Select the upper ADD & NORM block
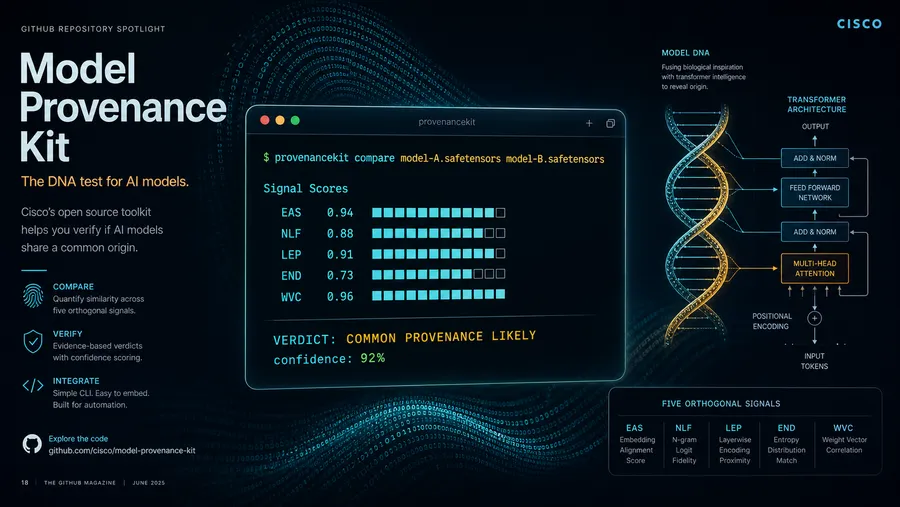Image resolution: width=900 pixels, height=507 pixels. coord(814,158)
